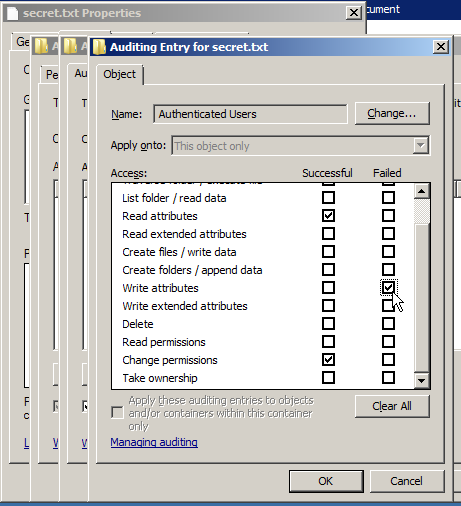Click the Change... button
This screenshot has width=461, height=506.
392,114
